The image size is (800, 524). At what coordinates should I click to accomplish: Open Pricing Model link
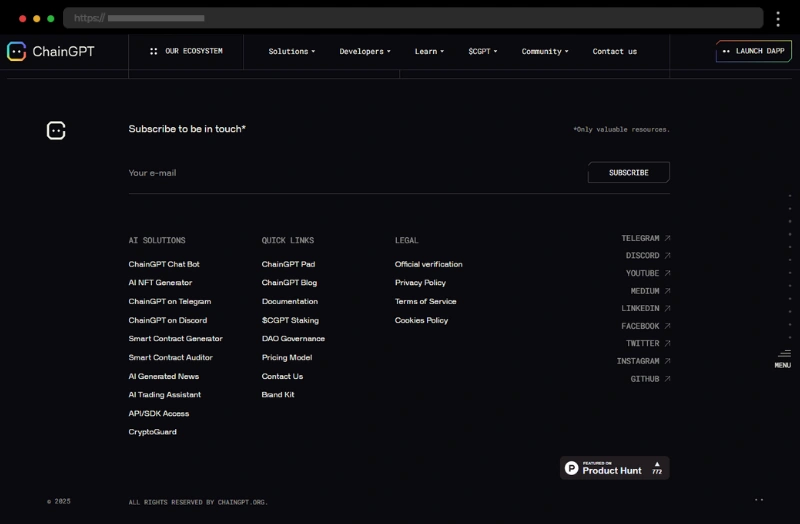pyautogui.click(x=287, y=358)
